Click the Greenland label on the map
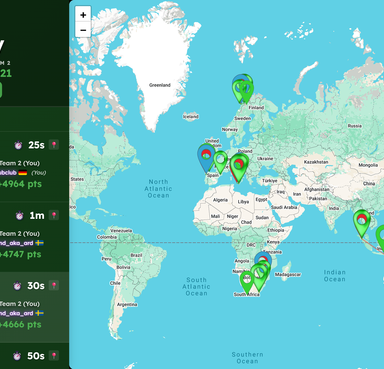 point(160,85)
